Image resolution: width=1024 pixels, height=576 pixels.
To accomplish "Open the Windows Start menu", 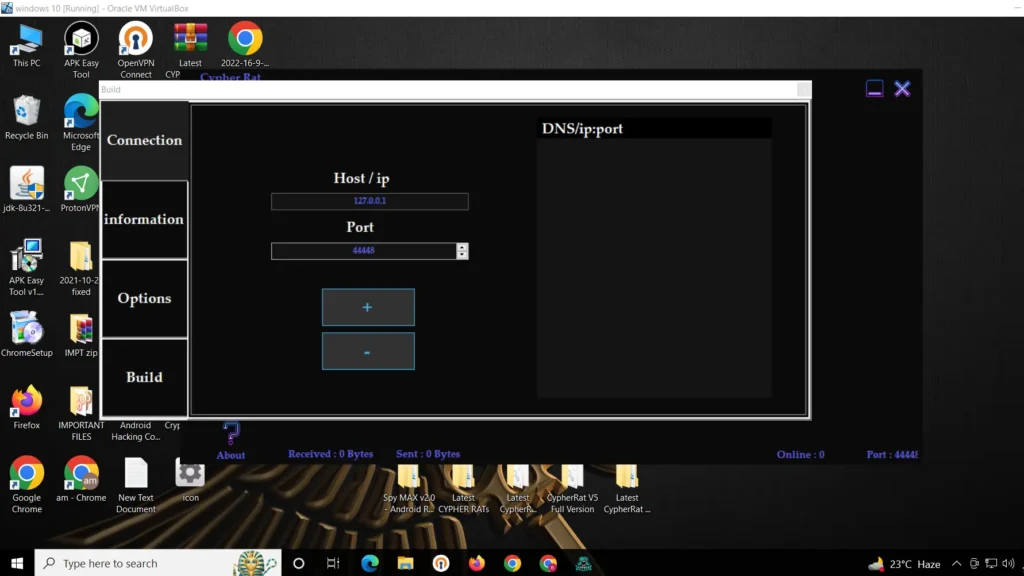I will point(17,563).
